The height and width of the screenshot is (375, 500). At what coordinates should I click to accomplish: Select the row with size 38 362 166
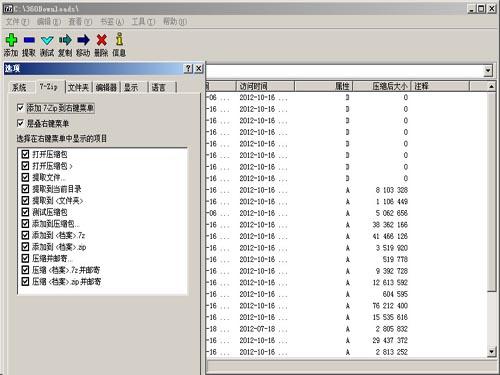pos(347,225)
